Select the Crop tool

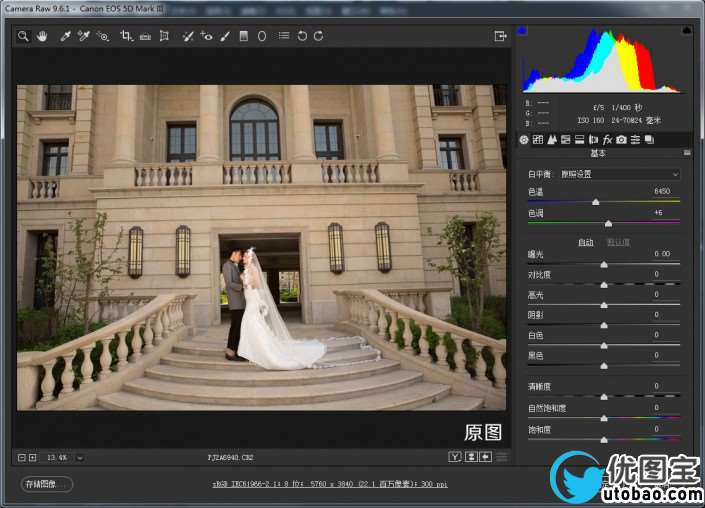(126, 36)
